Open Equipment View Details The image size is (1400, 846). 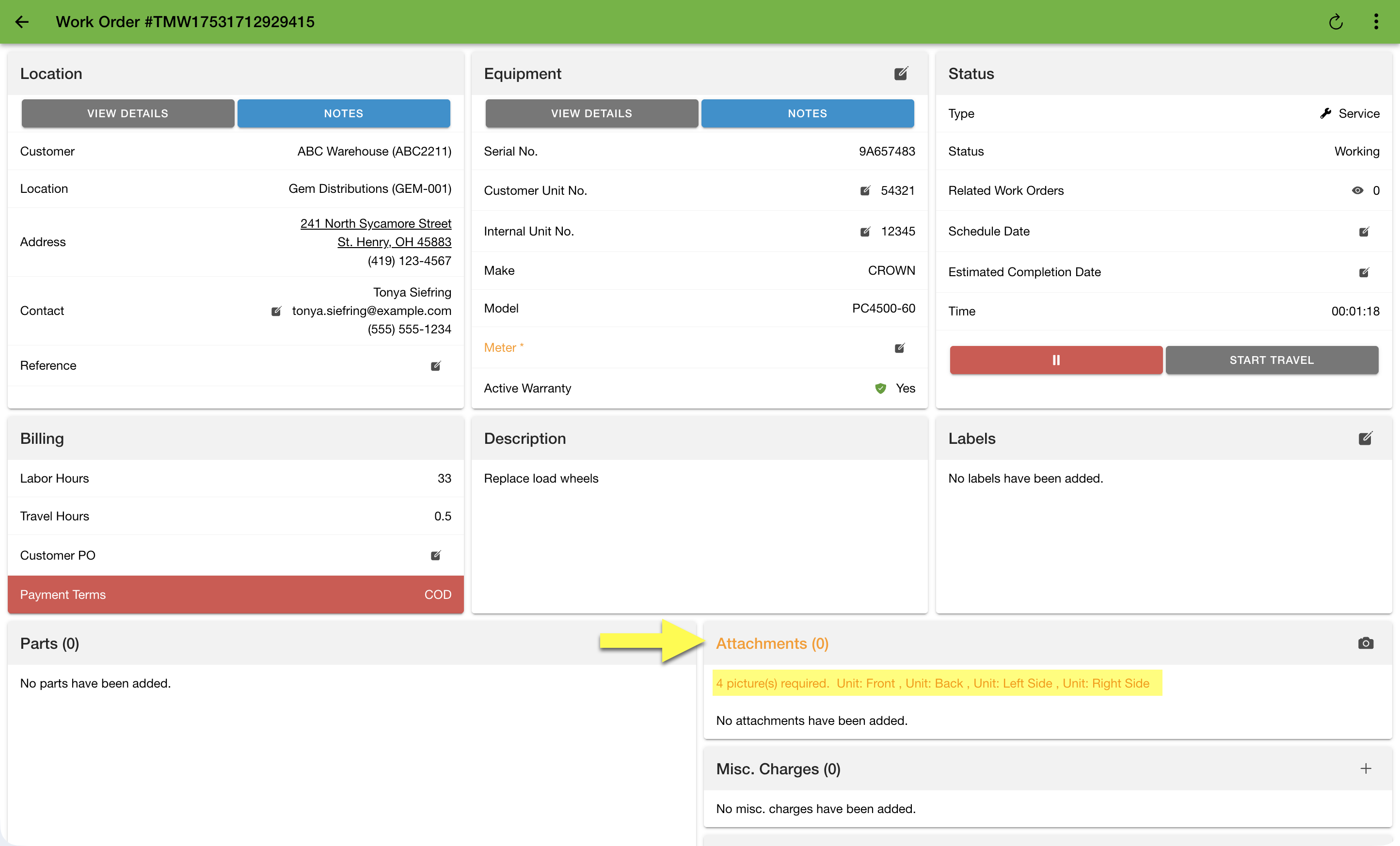[591, 113]
